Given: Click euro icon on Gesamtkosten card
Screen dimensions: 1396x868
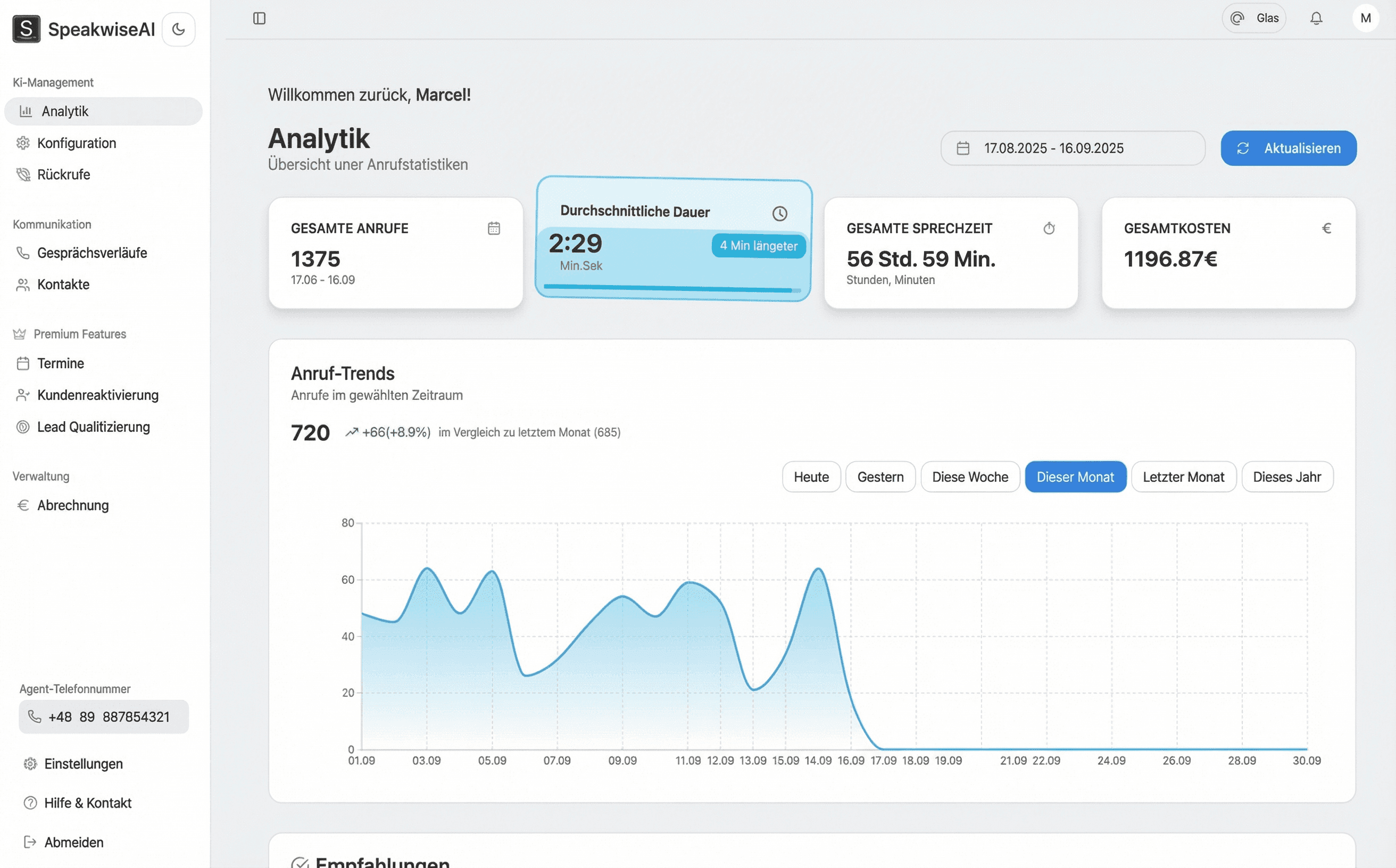Looking at the screenshot, I should pyautogui.click(x=1326, y=229).
